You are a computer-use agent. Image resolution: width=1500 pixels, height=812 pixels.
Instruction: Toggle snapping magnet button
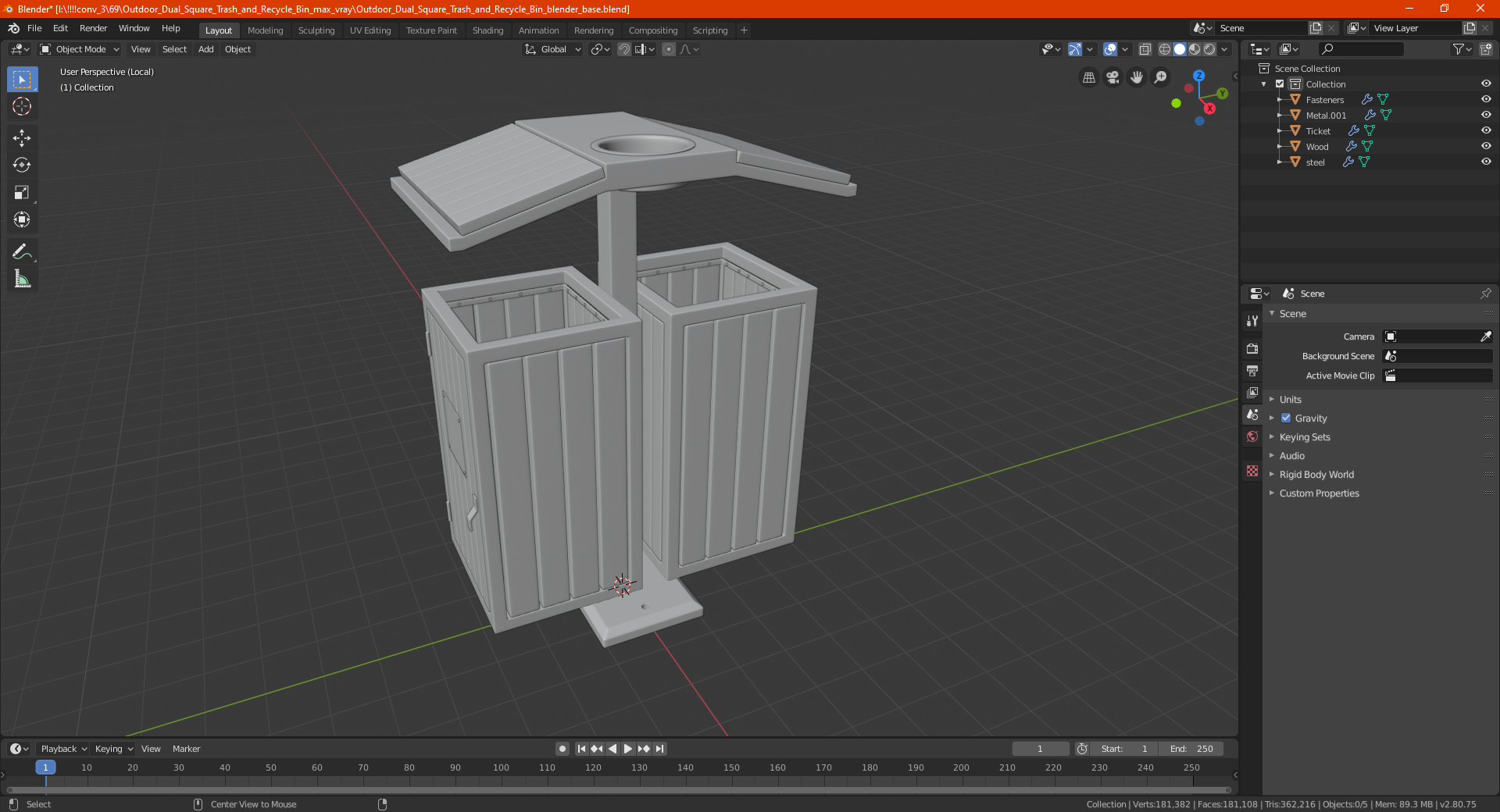[x=624, y=49]
